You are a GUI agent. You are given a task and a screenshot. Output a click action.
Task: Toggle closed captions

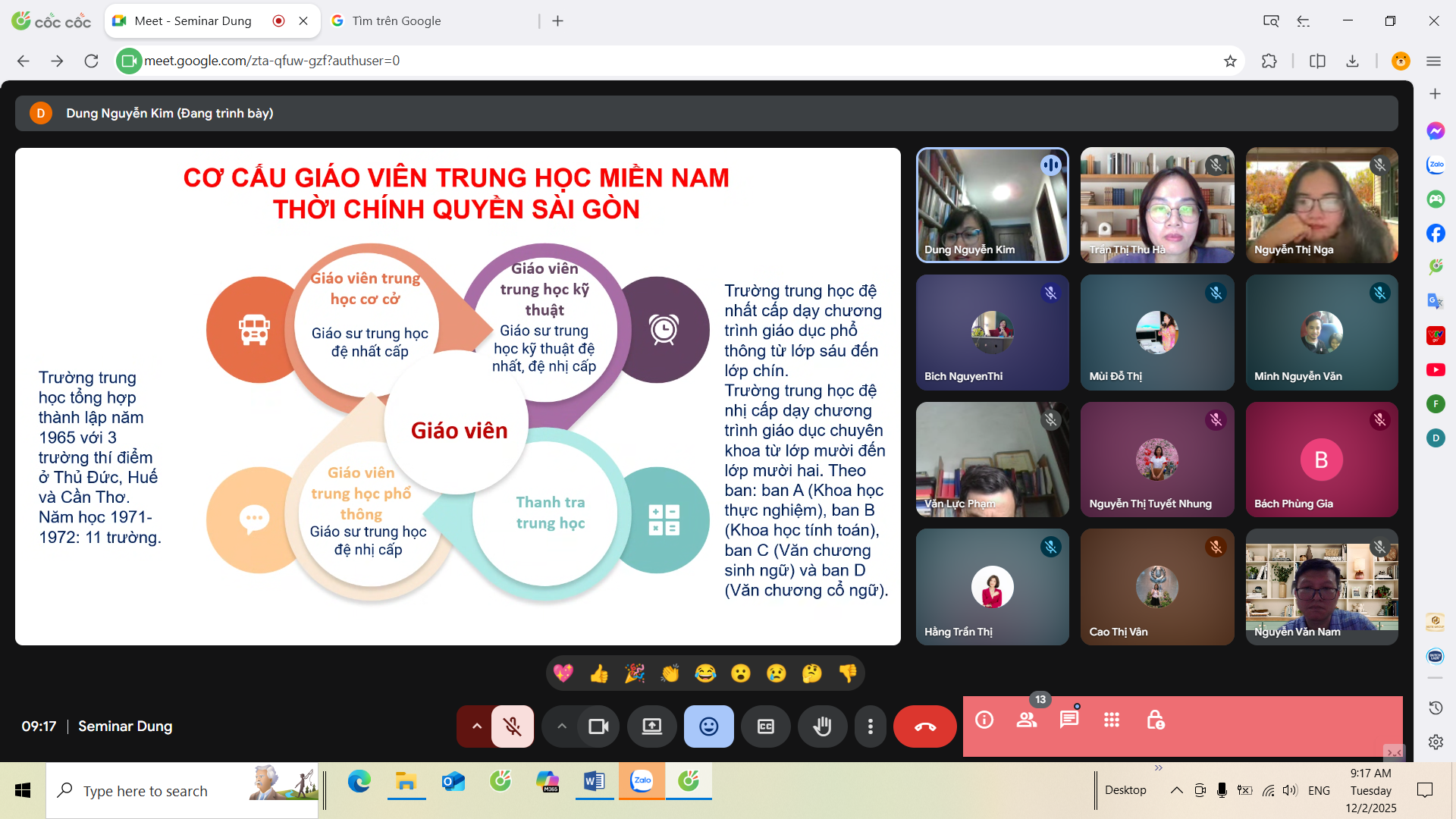766,726
